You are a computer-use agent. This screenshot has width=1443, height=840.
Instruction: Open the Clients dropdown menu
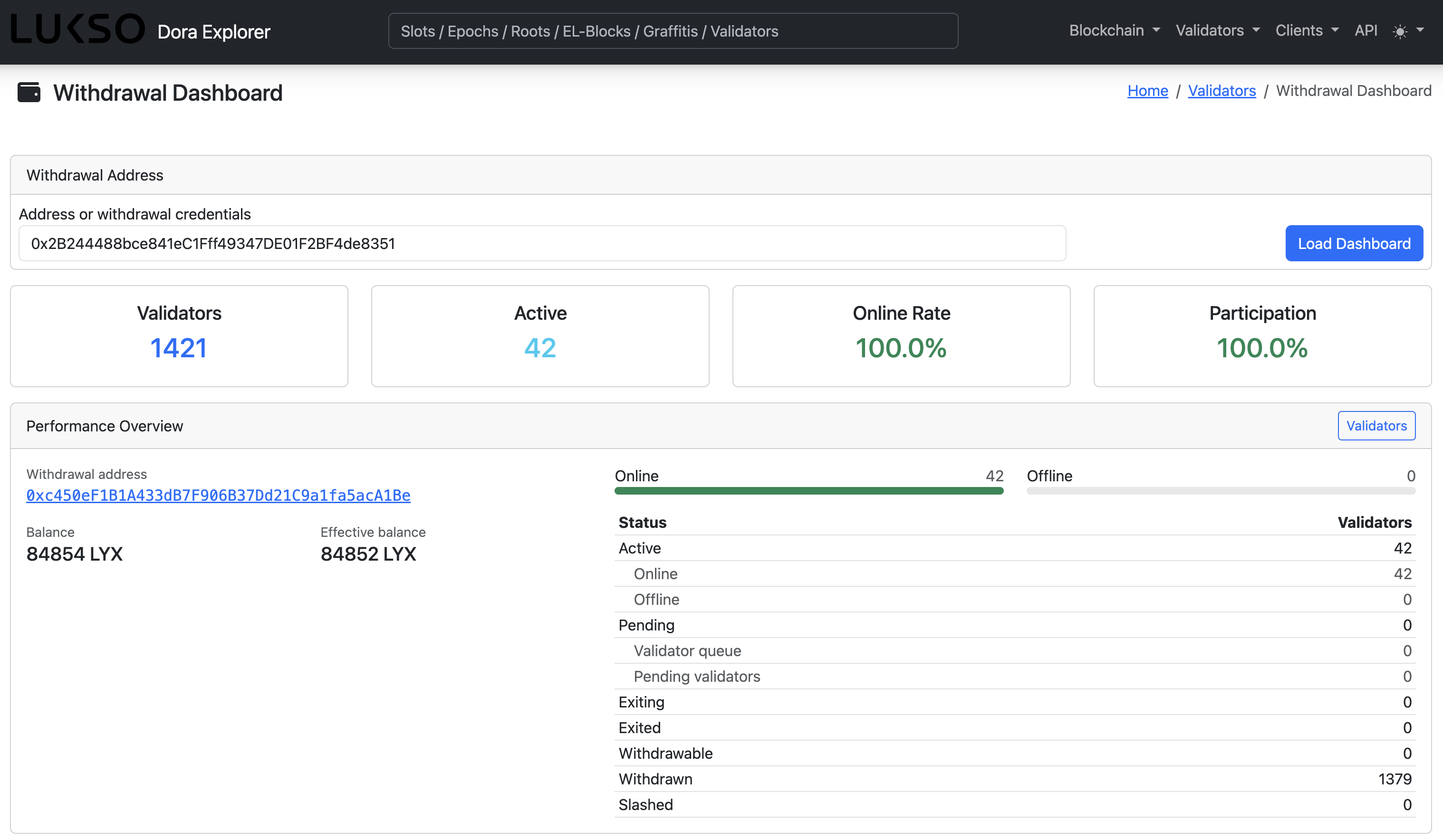click(1307, 30)
